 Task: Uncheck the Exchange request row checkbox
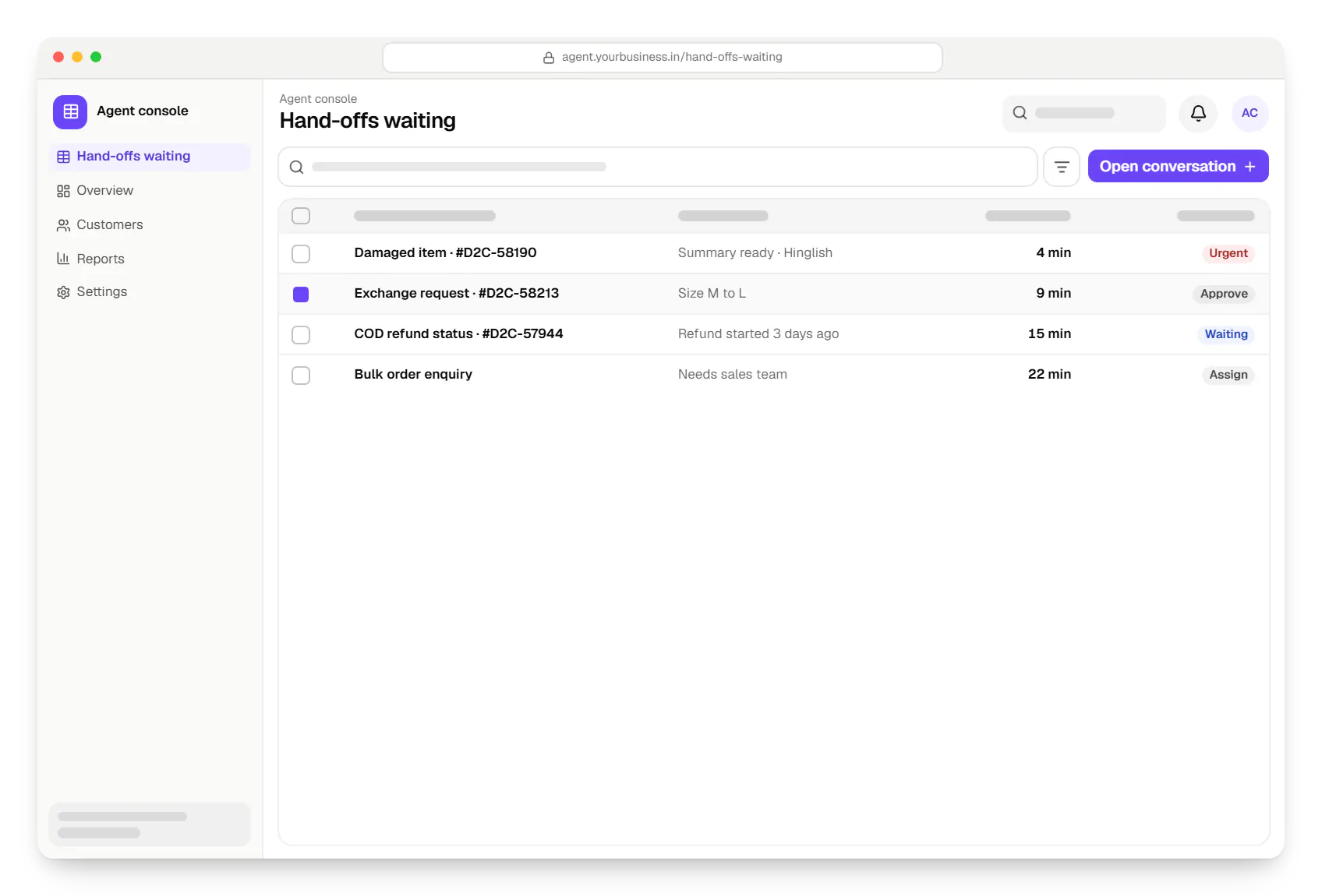point(301,295)
